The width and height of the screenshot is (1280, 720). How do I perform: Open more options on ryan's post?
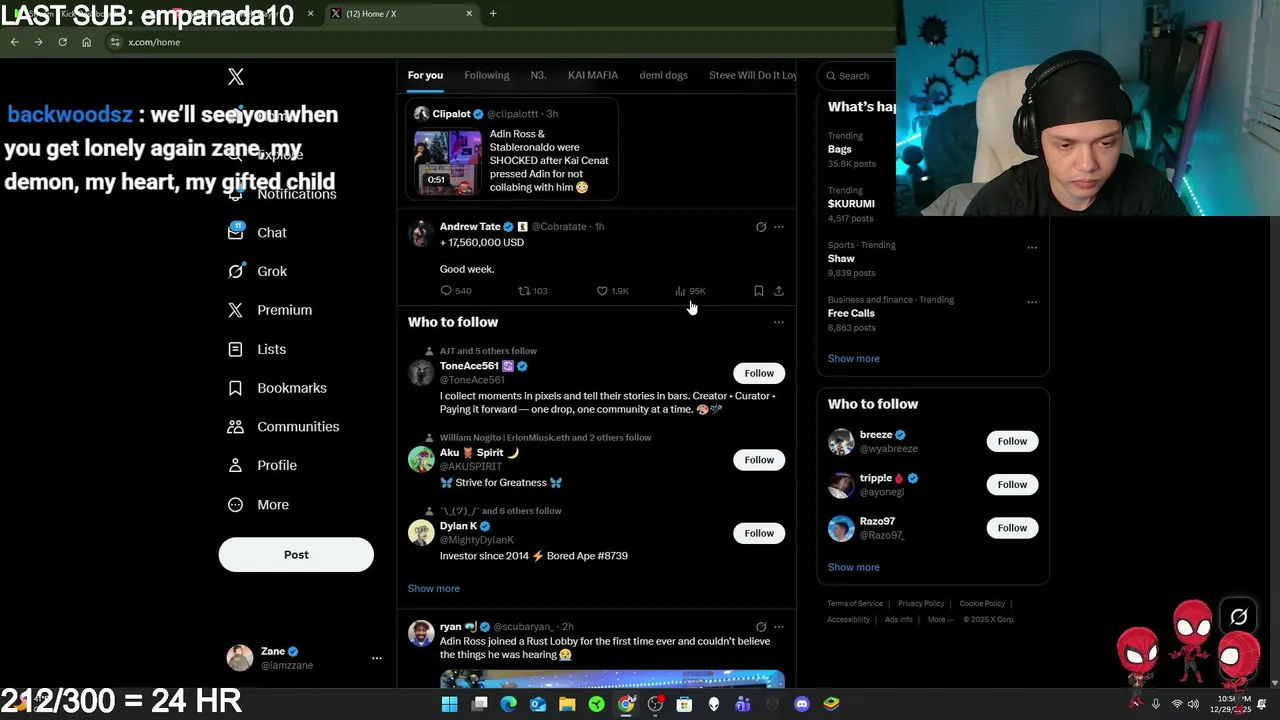point(779,627)
